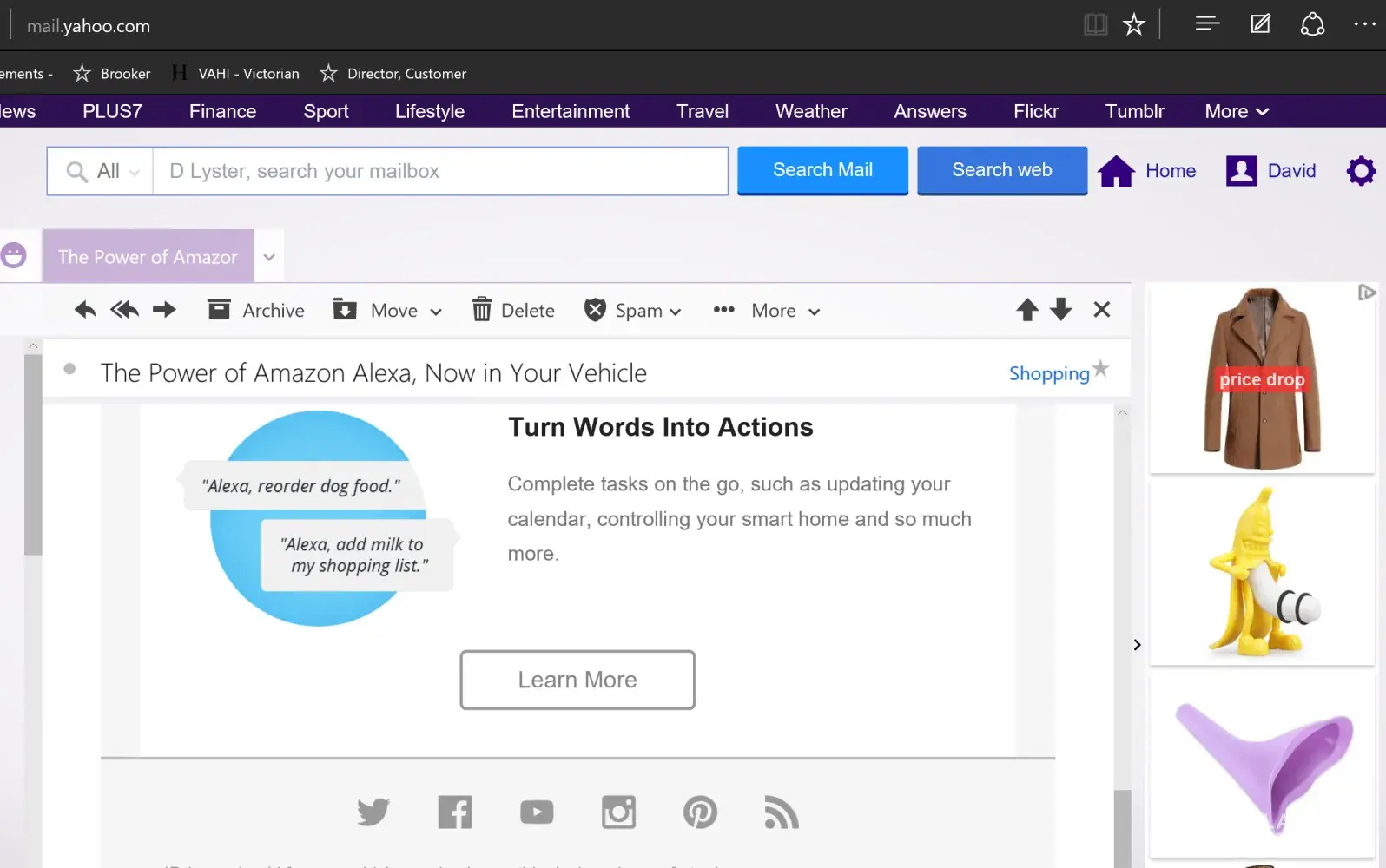Screen dimensions: 1386x868
Task: Click the Reply All double-arrow icon
Action: tap(125, 310)
